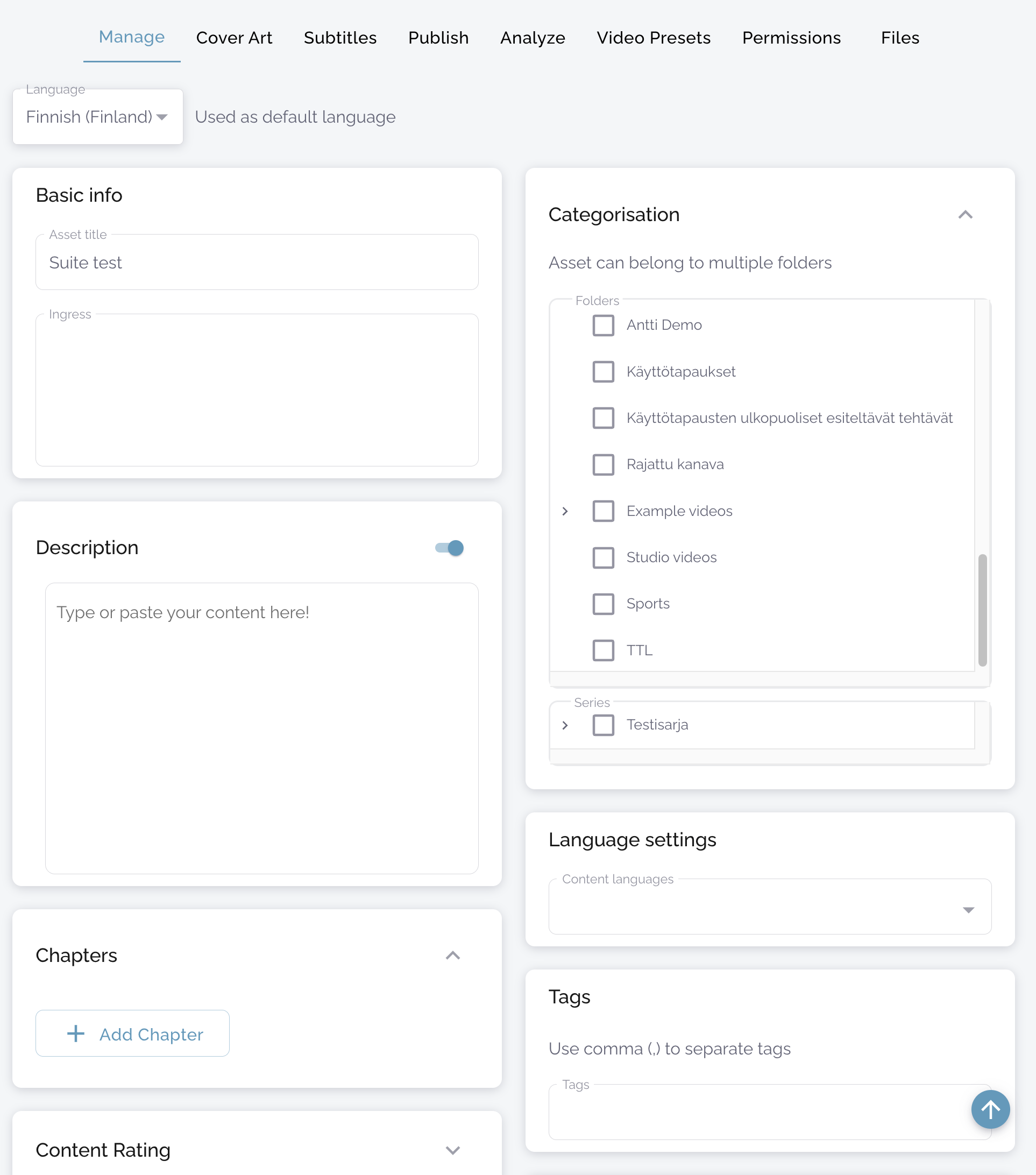Collapse the Chapters section chevron
1036x1175 pixels.
(x=453, y=955)
